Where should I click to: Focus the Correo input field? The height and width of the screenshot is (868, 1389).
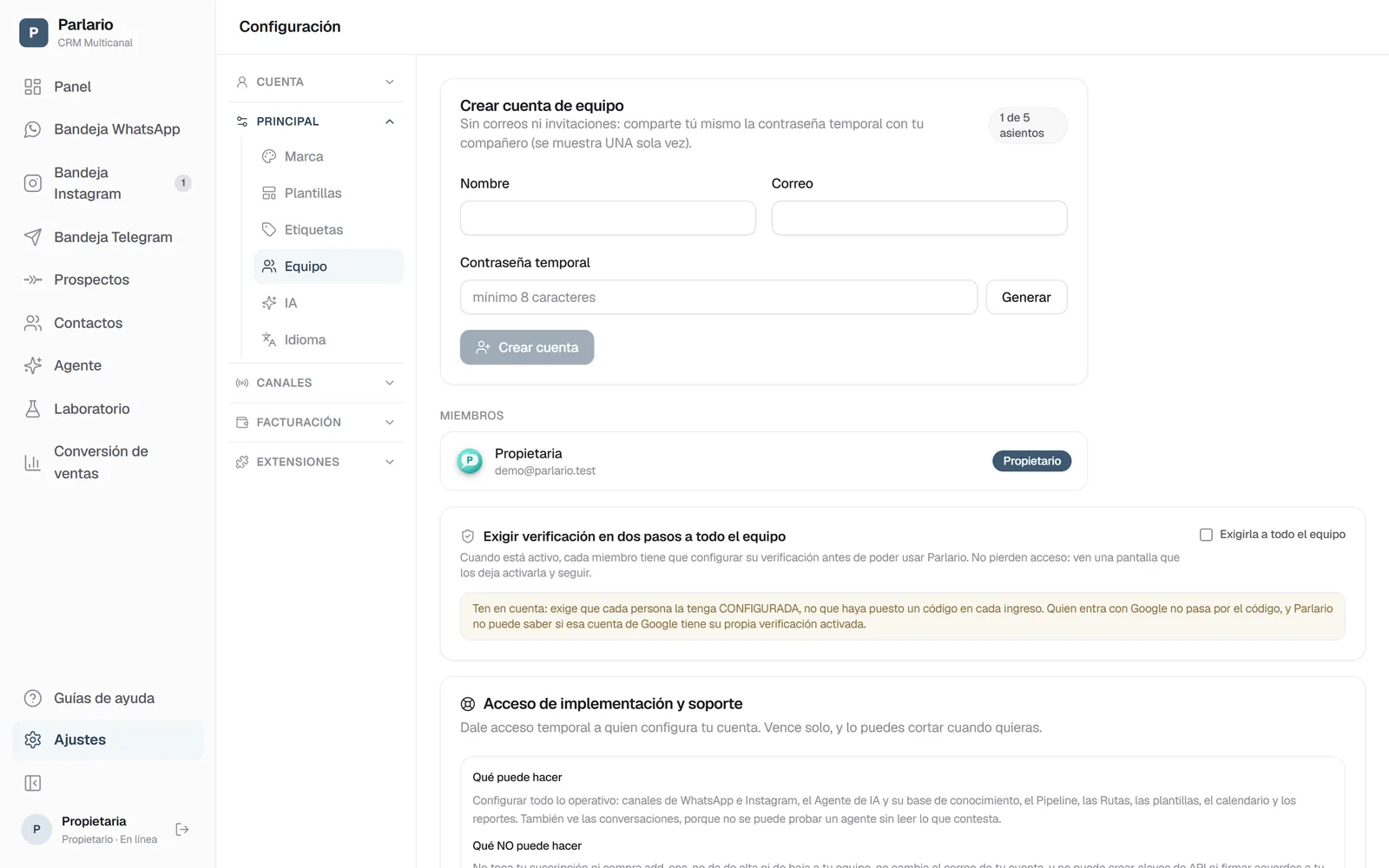coord(919,218)
